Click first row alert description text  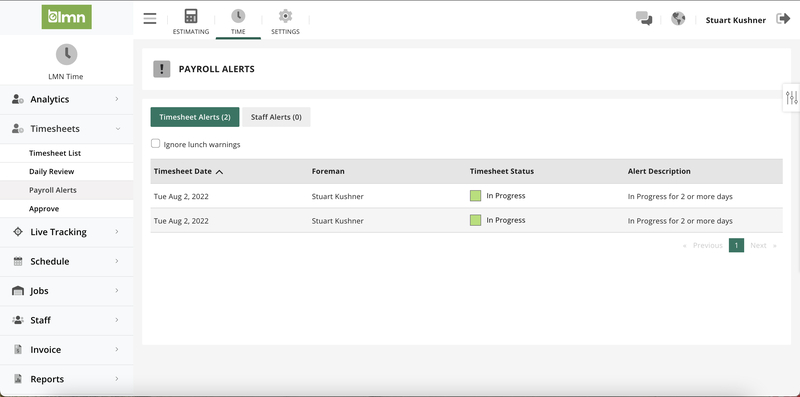click(680, 196)
